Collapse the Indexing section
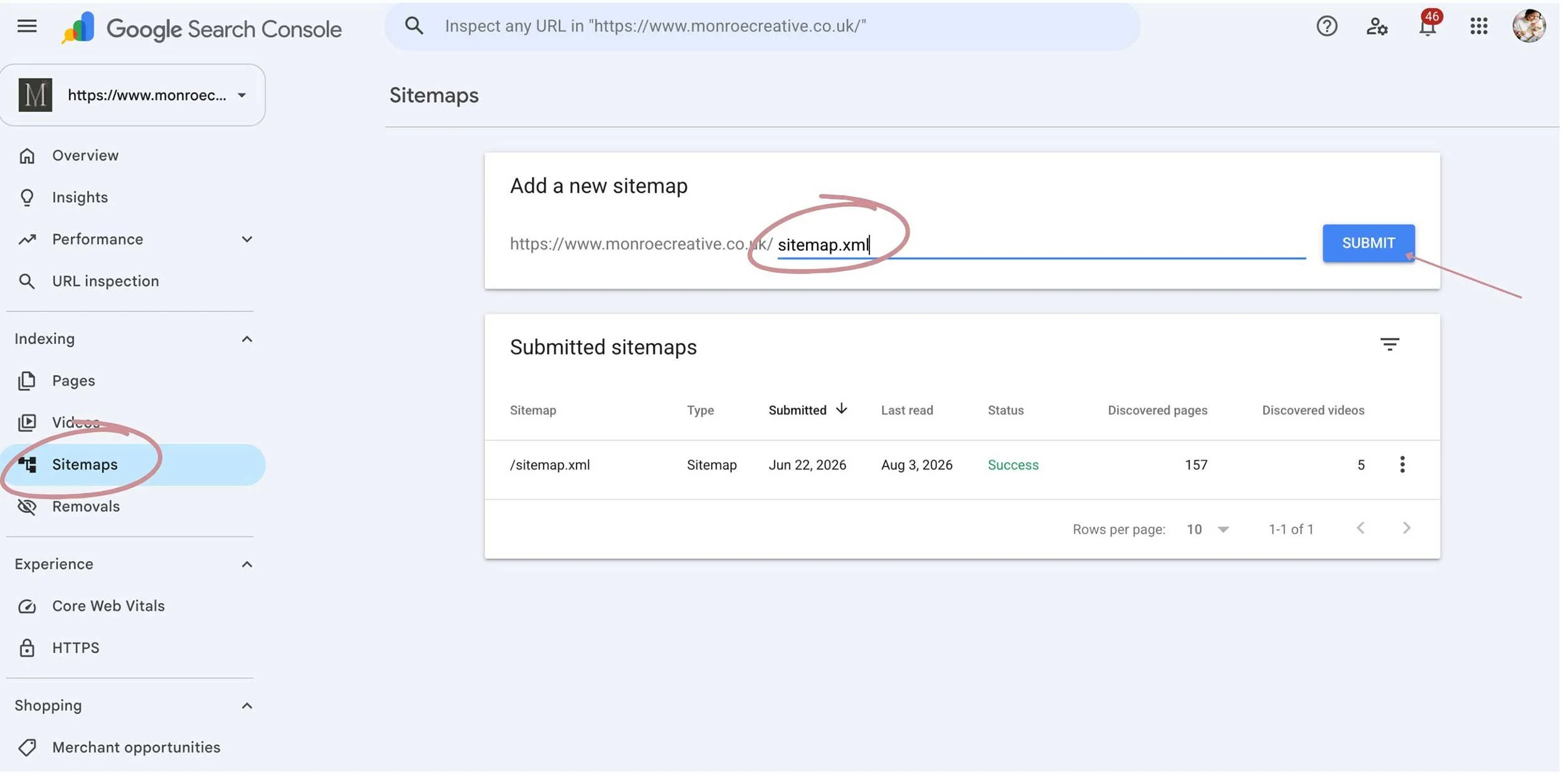 pos(247,339)
